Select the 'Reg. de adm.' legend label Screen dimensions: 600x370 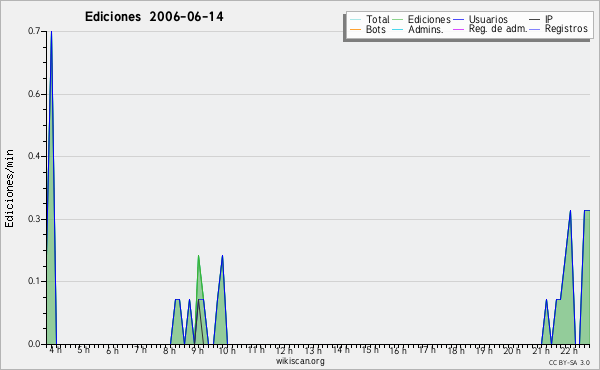498,29
